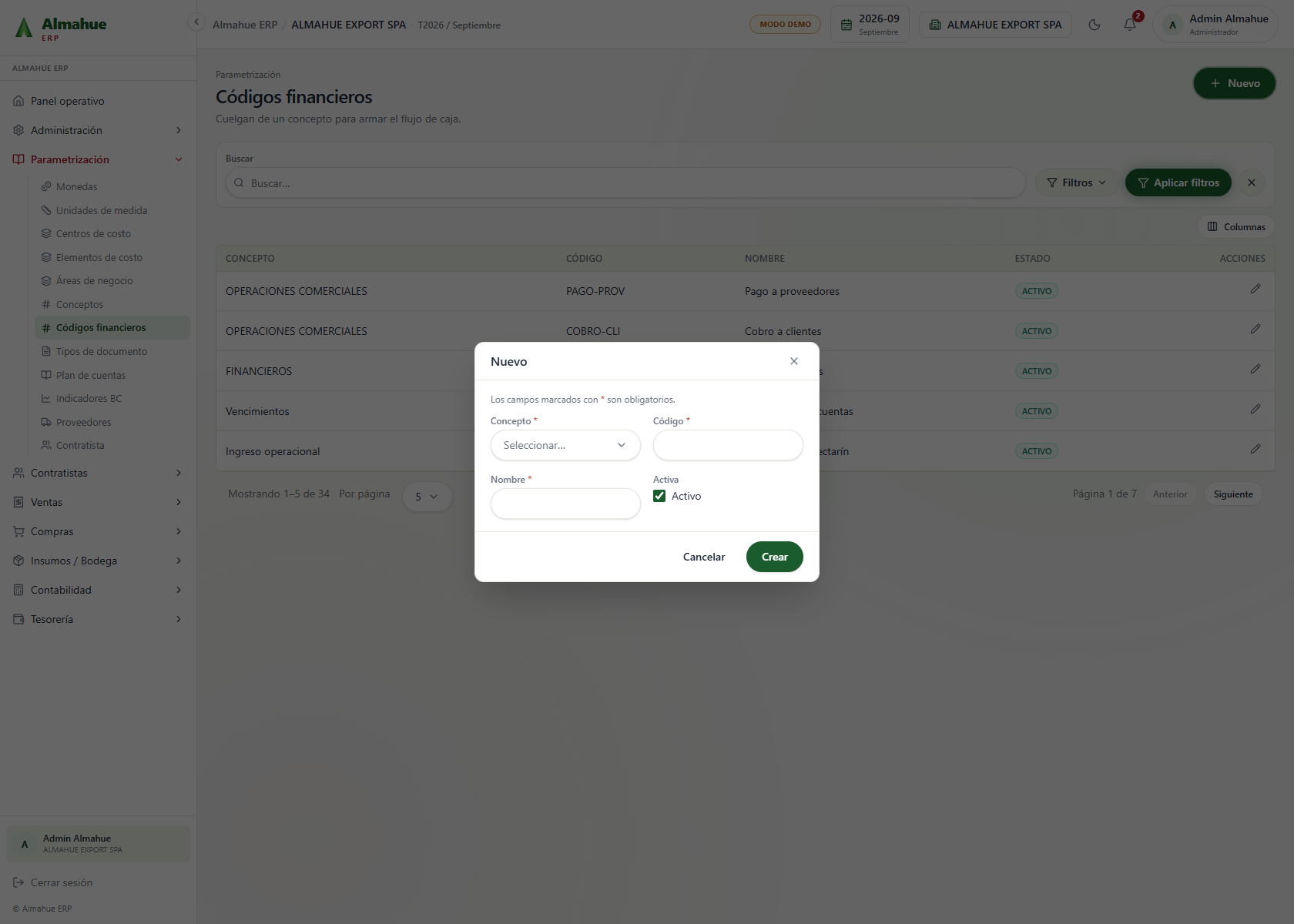The image size is (1294, 924).
Task: Uncheck the Activo checkbox
Action: [x=659, y=496]
